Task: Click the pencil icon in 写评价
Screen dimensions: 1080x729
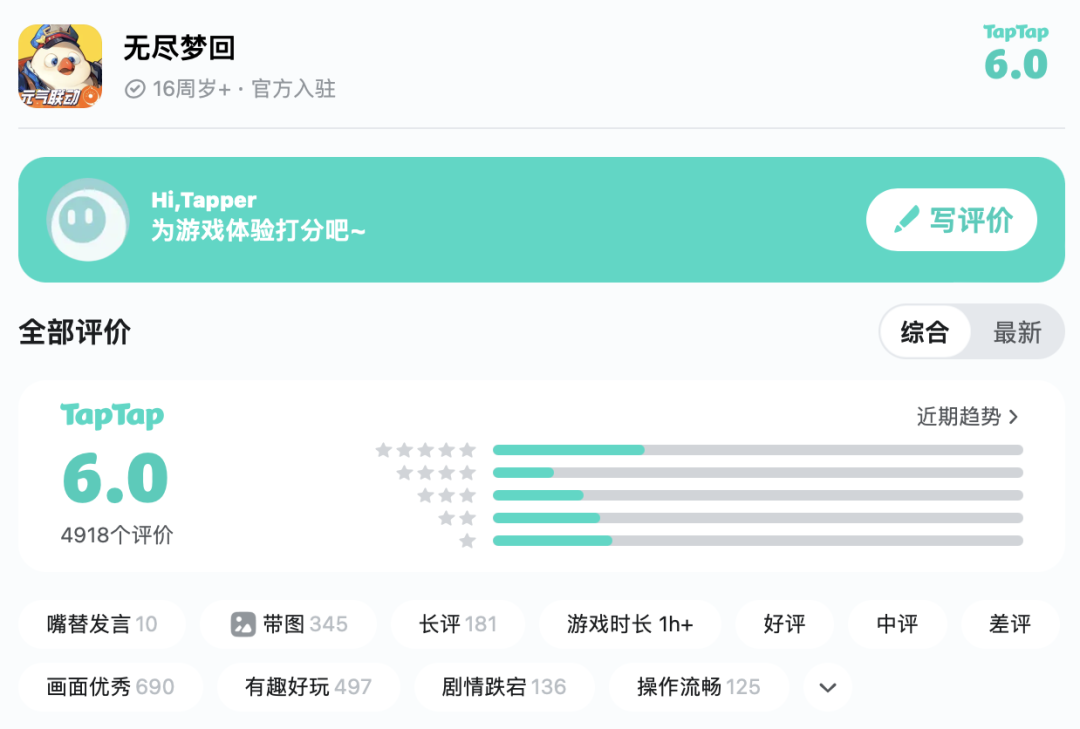Action: (x=906, y=220)
